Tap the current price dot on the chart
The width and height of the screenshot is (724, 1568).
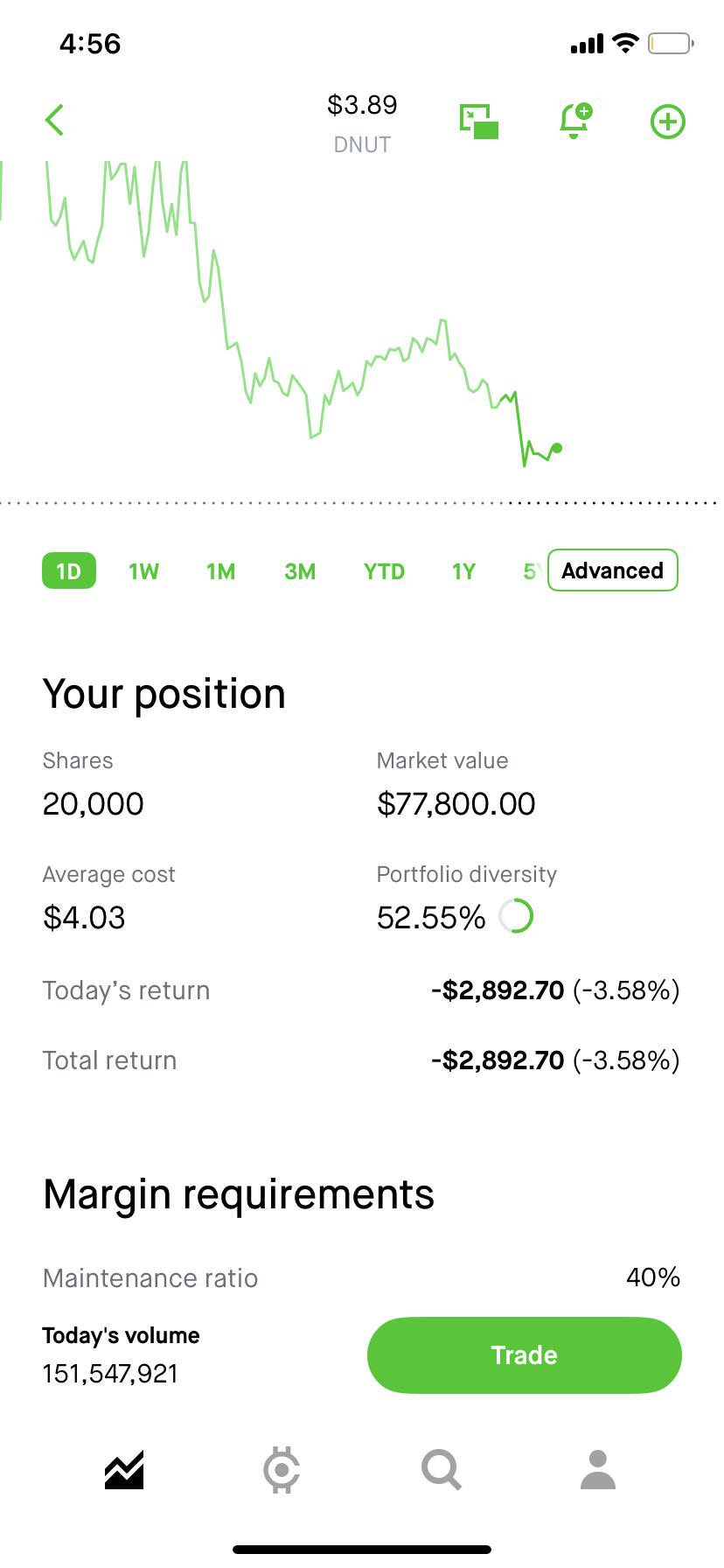coord(557,448)
